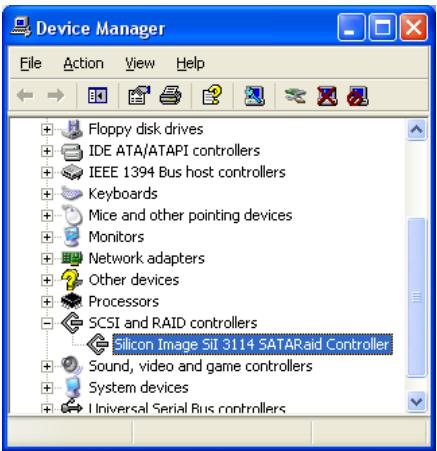Select 'Monitors' label

[x=116, y=237]
